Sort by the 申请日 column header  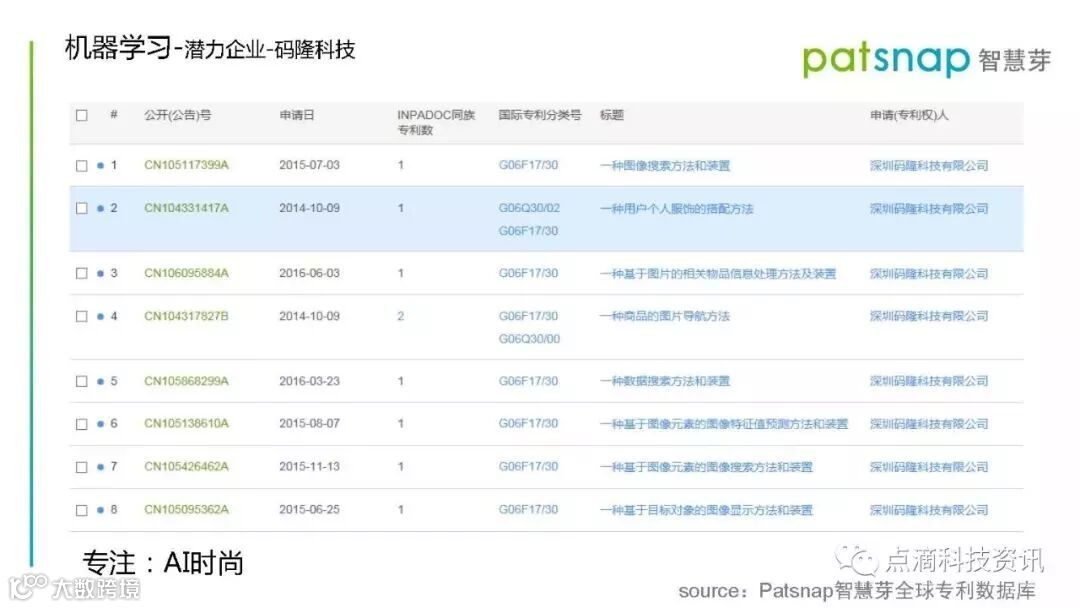(297, 115)
